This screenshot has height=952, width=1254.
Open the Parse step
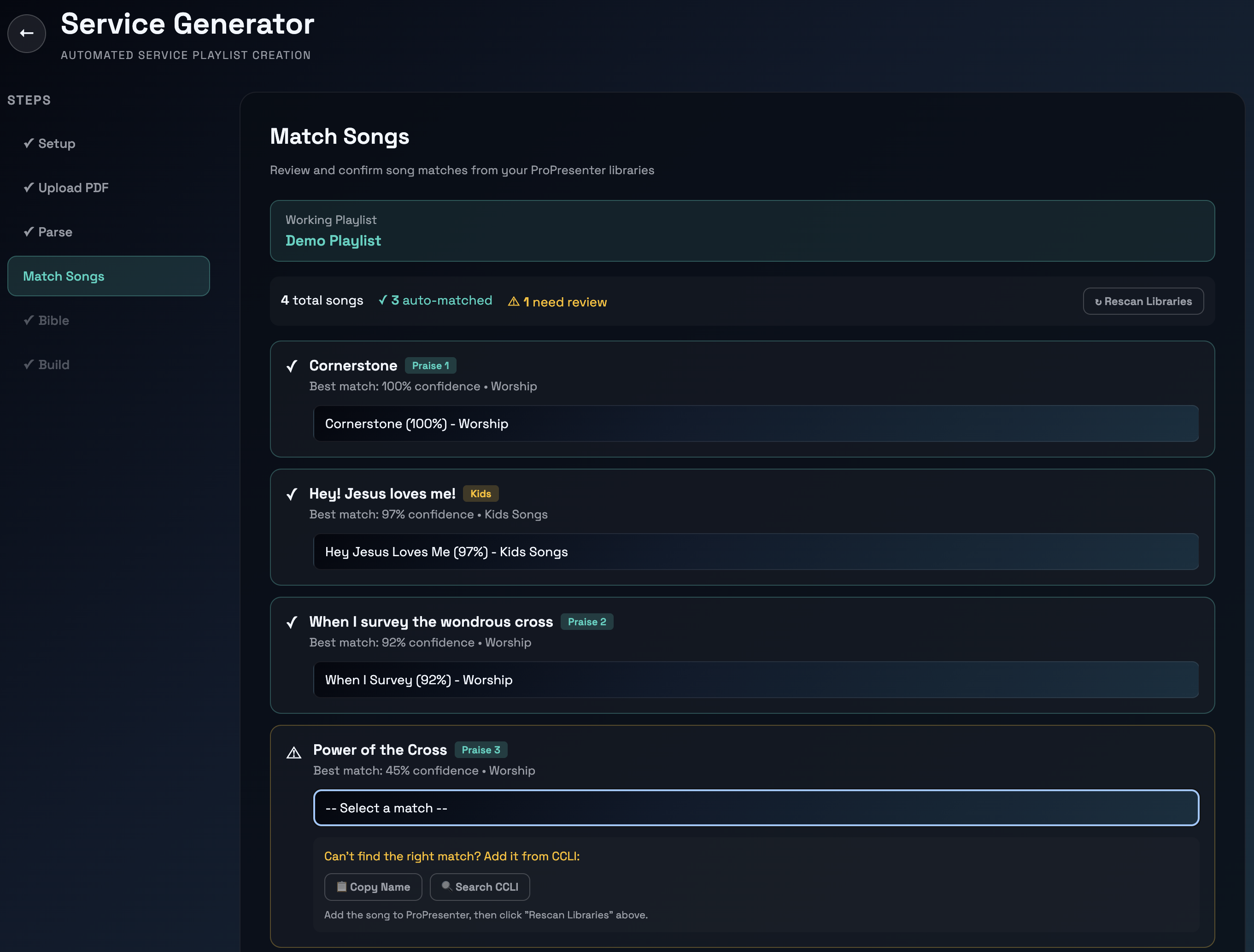pos(55,232)
